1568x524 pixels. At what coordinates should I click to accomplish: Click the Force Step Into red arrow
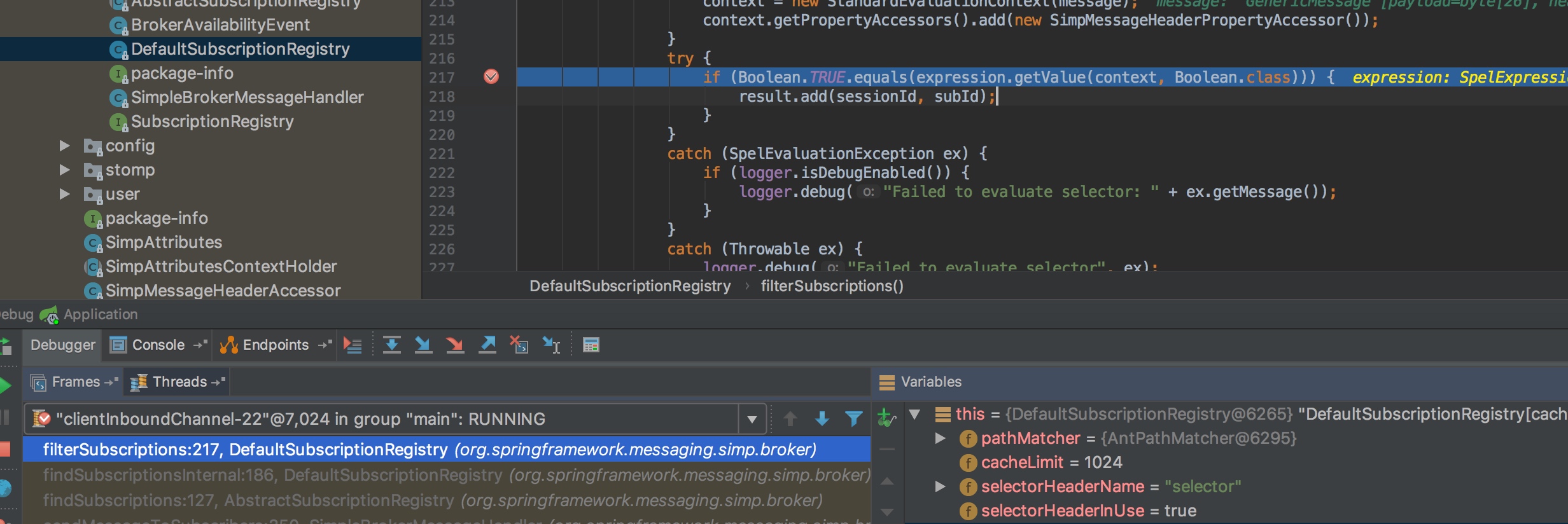[x=455, y=345]
